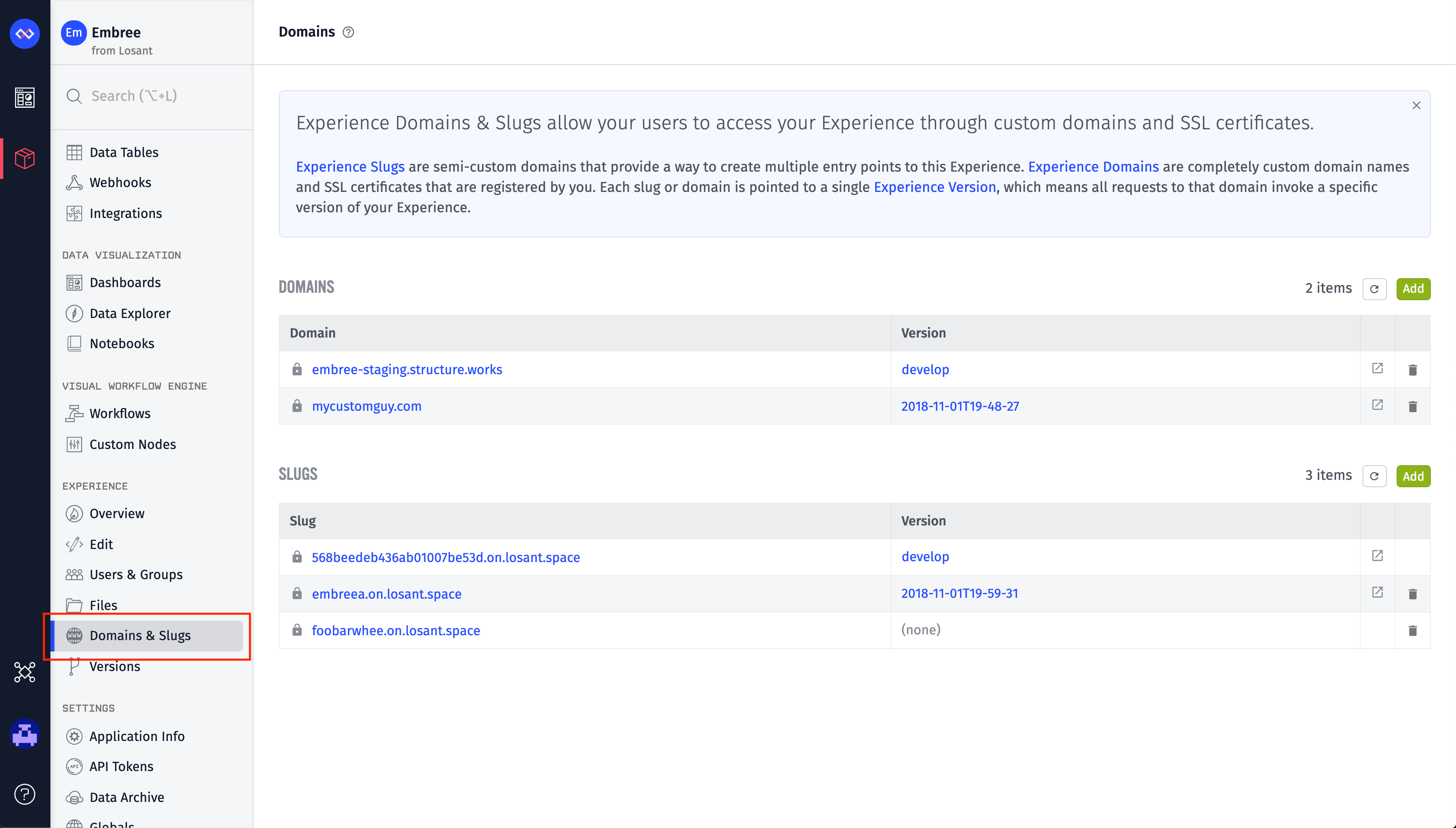Open version 2018-11-01T19-59-31
The image size is (1456, 828).
click(x=959, y=593)
